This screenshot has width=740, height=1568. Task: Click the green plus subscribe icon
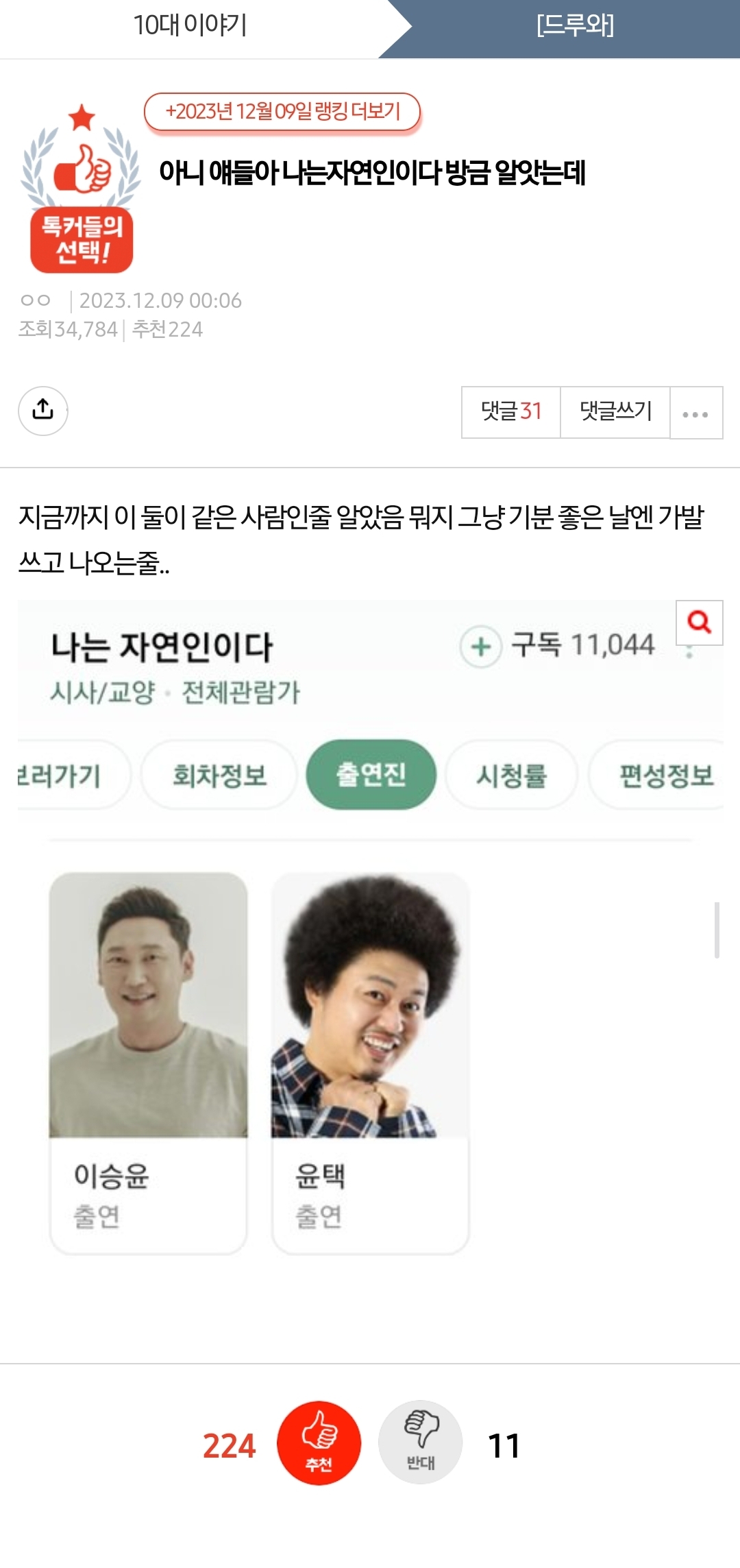(x=481, y=647)
